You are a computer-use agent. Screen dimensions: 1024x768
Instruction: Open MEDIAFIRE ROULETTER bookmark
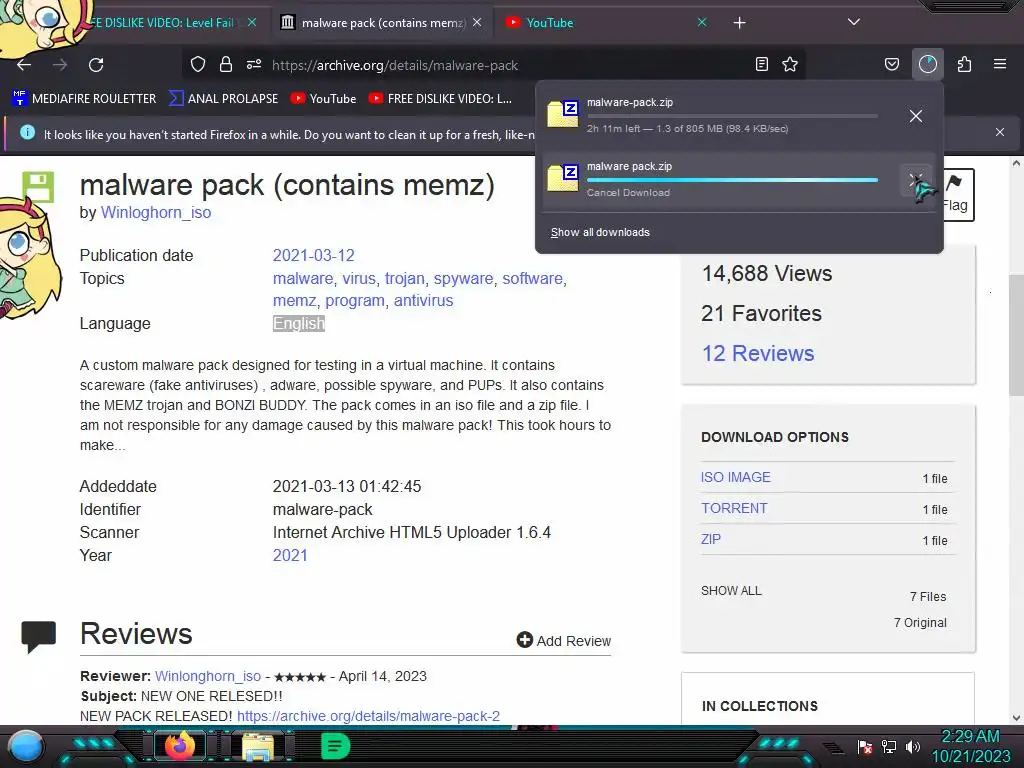pos(84,99)
